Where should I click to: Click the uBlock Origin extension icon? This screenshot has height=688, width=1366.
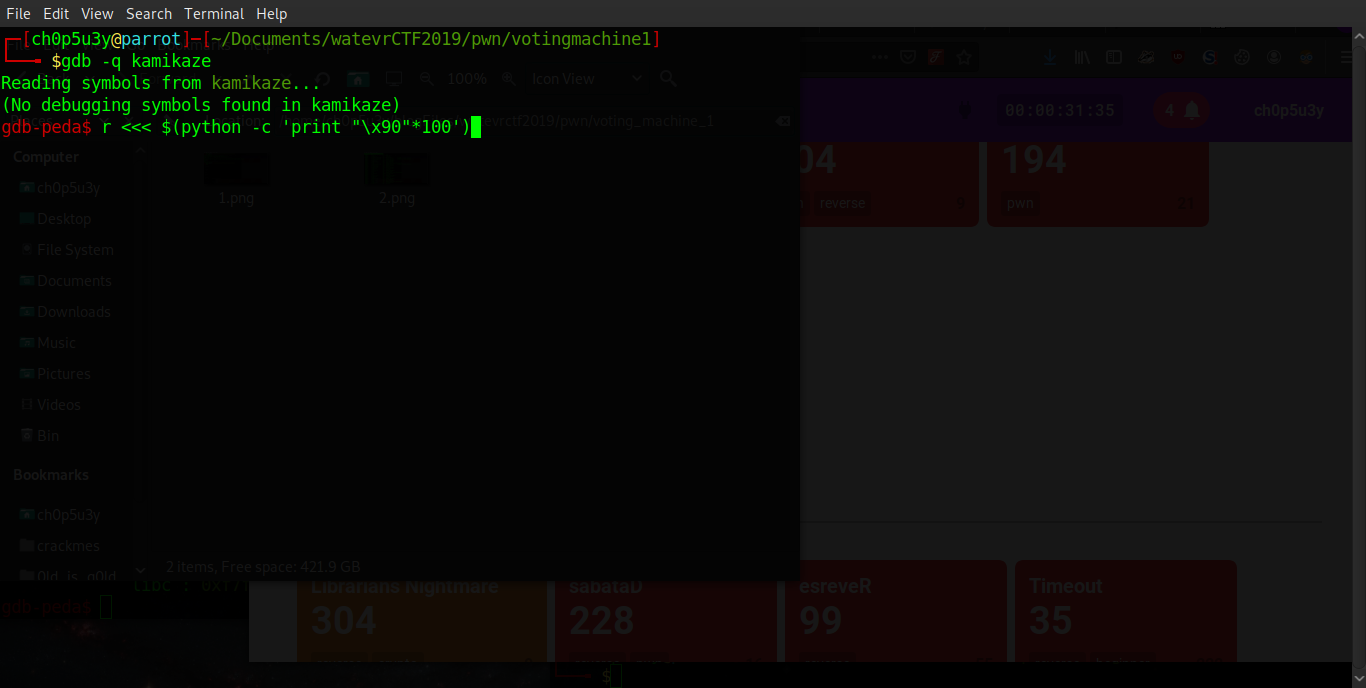(x=1178, y=58)
